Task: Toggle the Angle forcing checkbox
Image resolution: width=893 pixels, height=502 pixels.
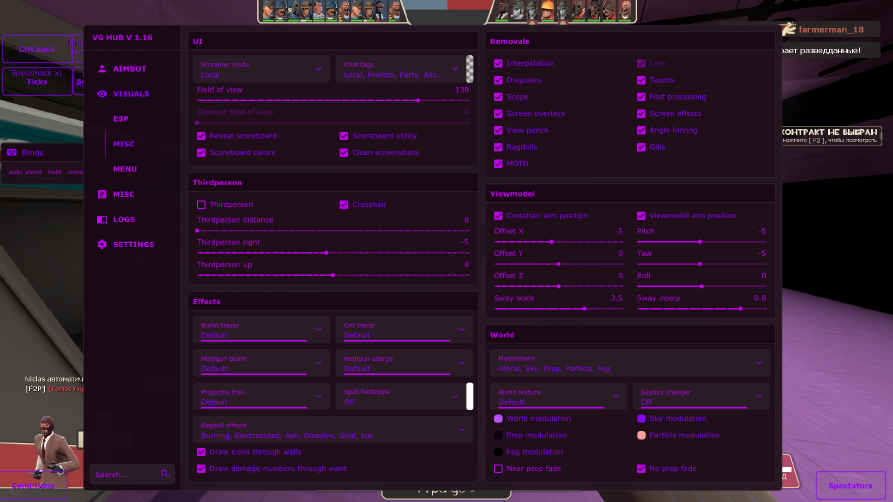Action: tap(641, 130)
